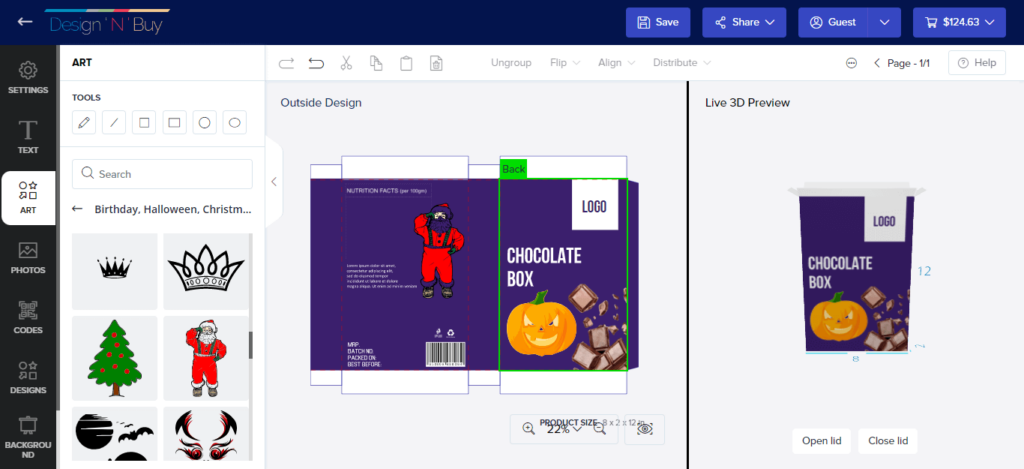This screenshot has width=1024, height=469.
Task: Select the ellipse shape tool
Action: point(234,122)
